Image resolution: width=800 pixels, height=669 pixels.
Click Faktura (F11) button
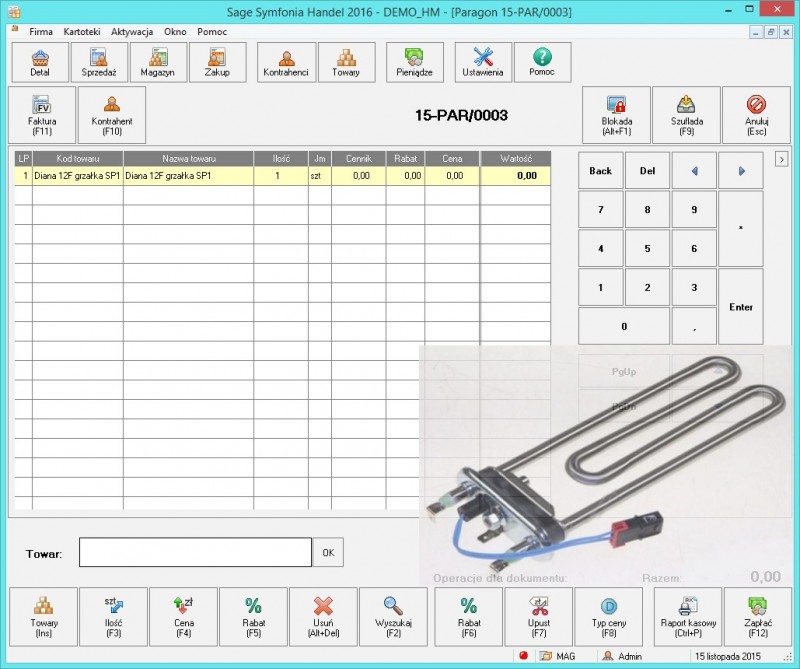pos(42,115)
